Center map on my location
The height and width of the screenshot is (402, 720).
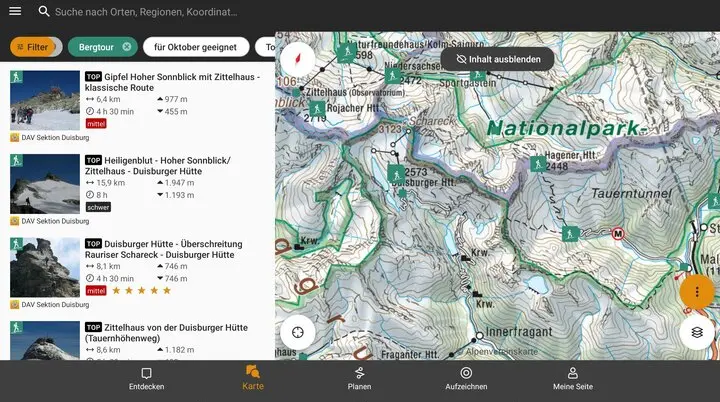297,331
